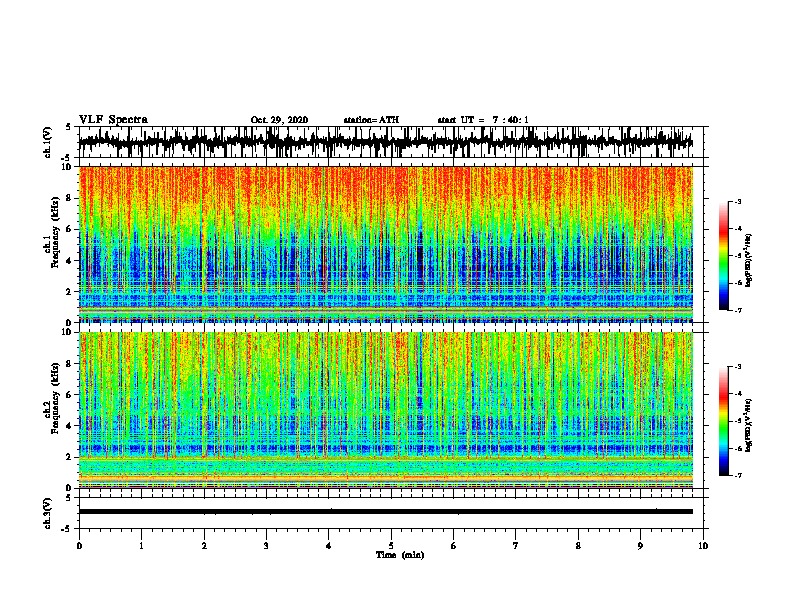Click the ch.1 spectrogram color scale bar

point(723,256)
